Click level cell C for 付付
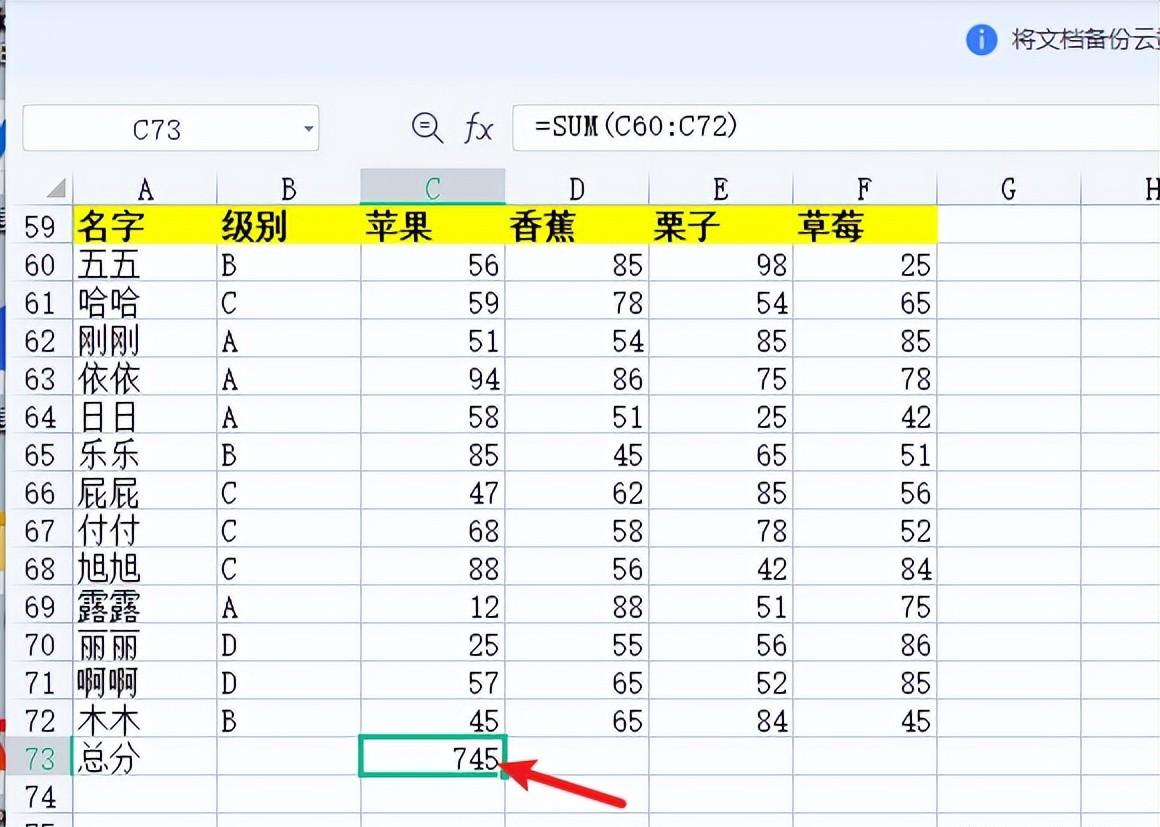1160x827 pixels. (x=289, y=530)
